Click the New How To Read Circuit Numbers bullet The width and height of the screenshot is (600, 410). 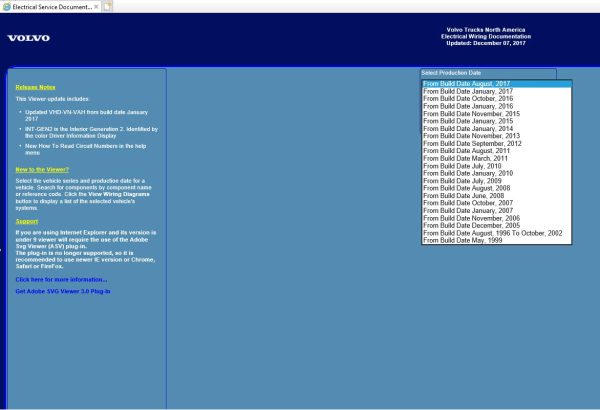click(x=85, y=149)
